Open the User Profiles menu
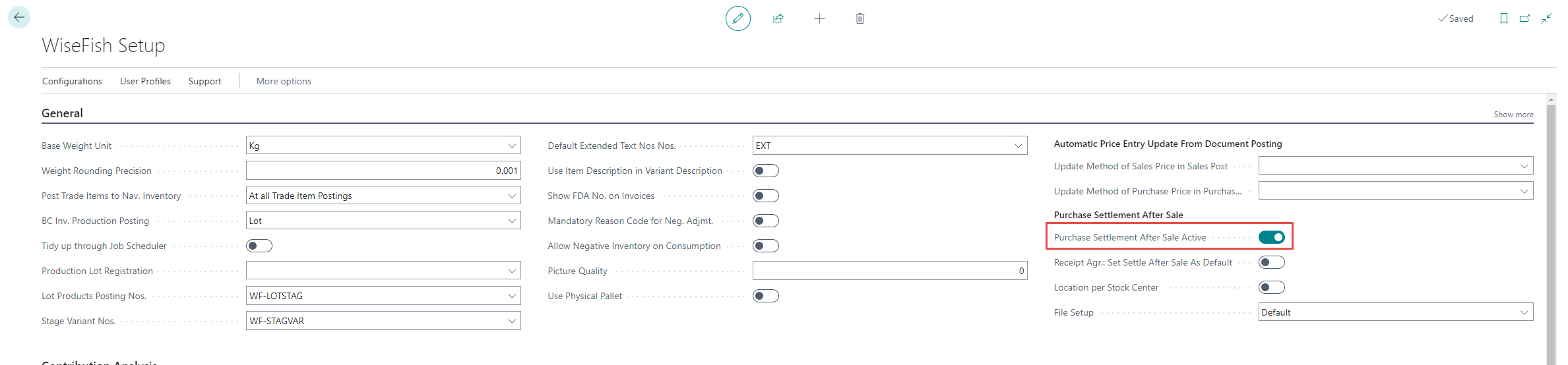The height and width of the screenshot is (365, 1568). point(145,81)
